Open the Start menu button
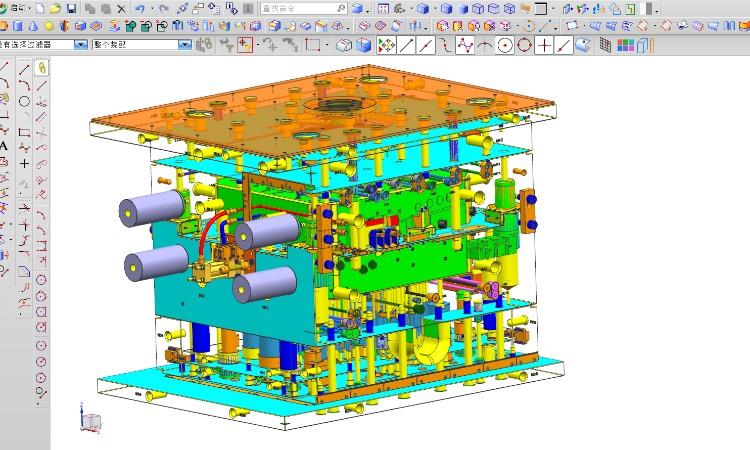This screenshot has height=450, width=750. click(16, 8)
